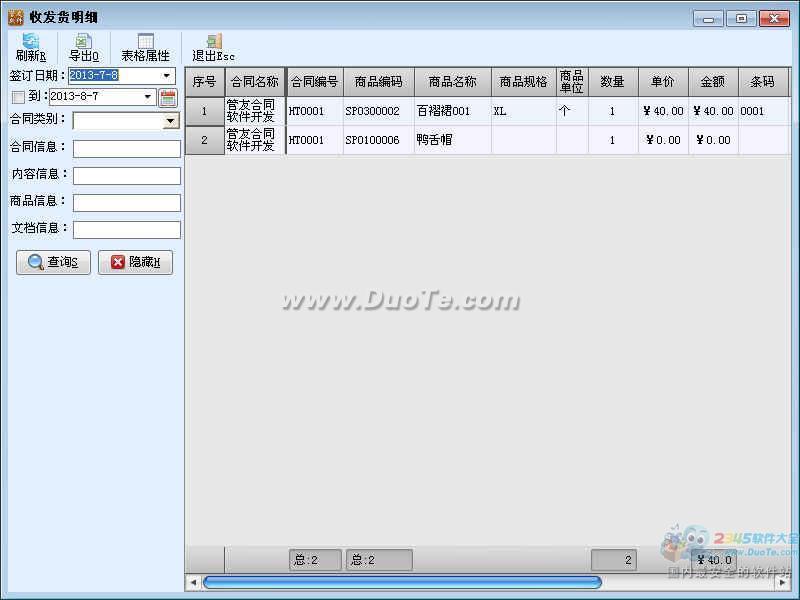800x600 pixels.
Task: Click the horizontal scrollbar thumb
Action: click(402, 582)
